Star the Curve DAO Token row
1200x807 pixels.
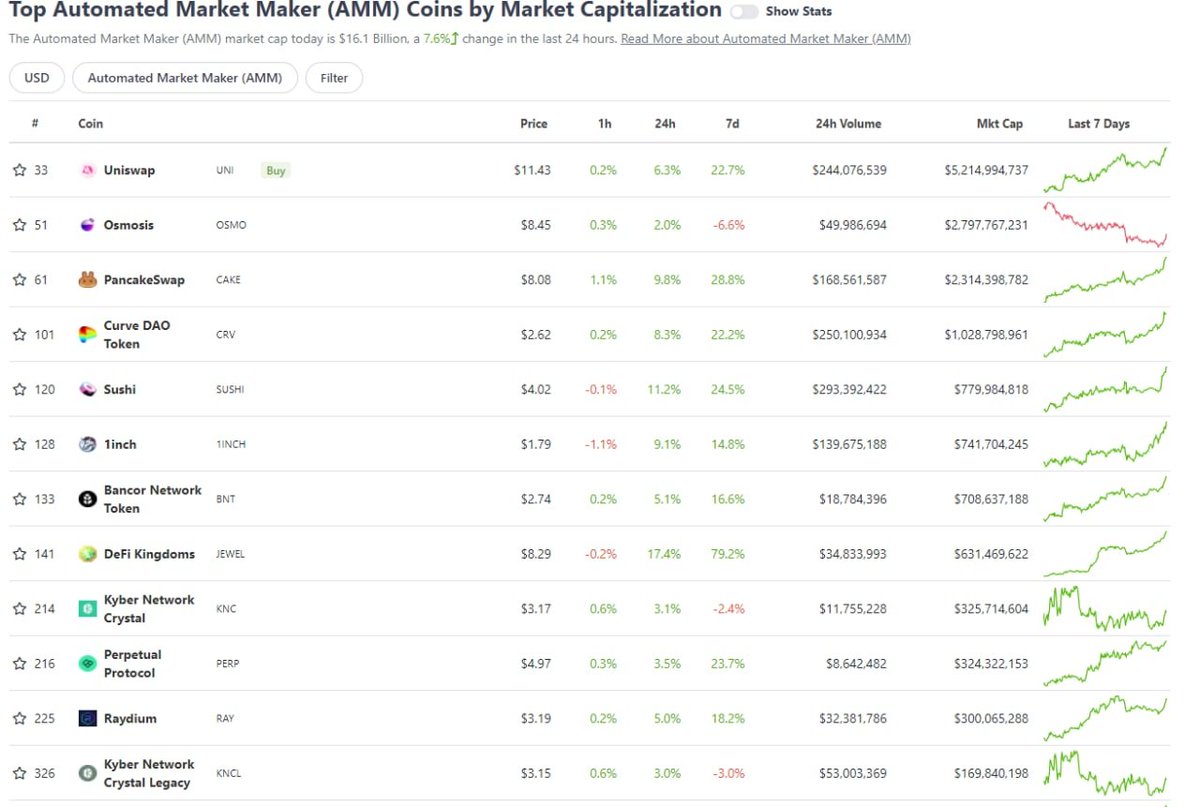click(19, 335)
